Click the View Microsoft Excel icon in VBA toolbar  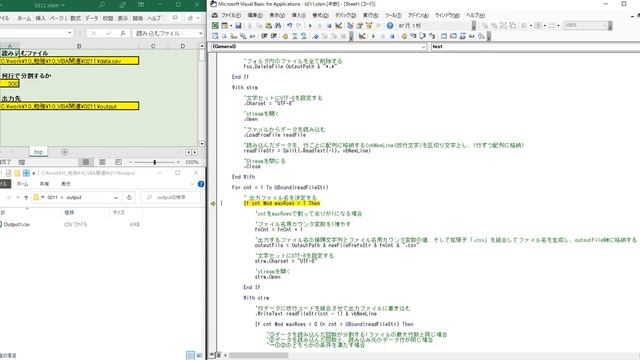click(x=215, y=26)
